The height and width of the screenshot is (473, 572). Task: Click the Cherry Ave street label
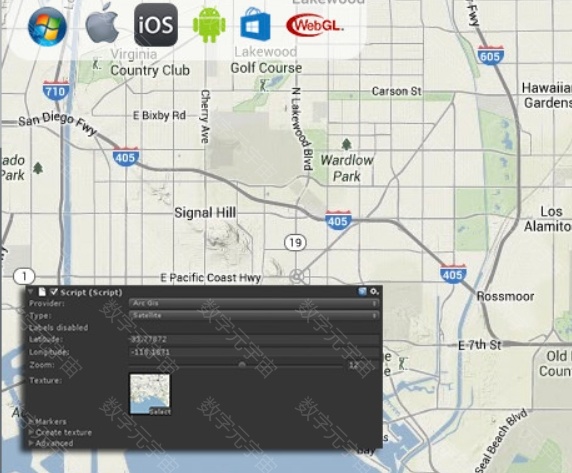[205, 116]
